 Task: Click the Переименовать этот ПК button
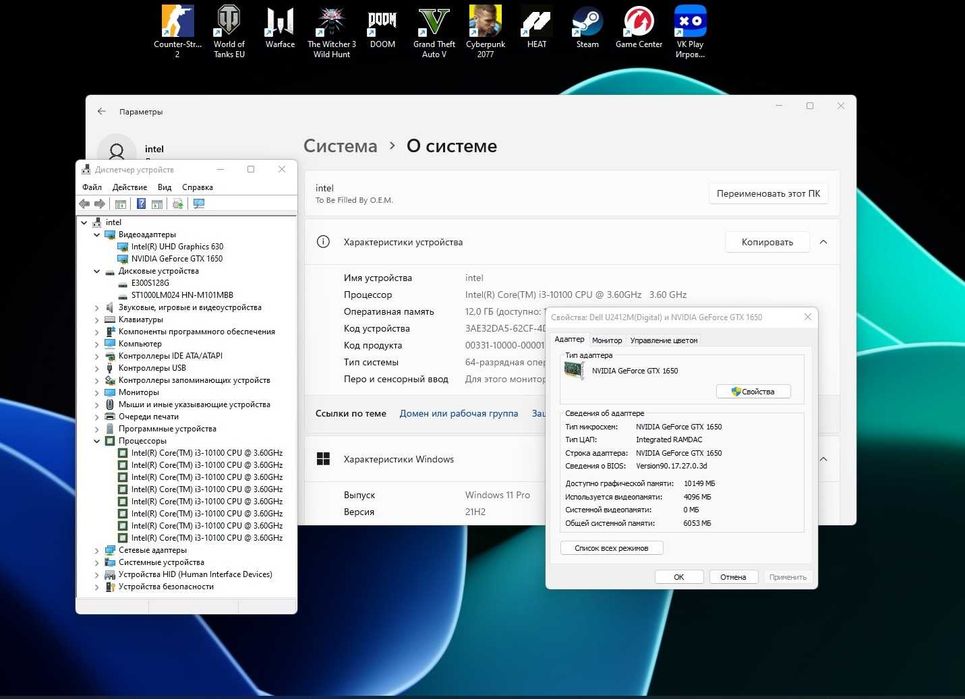pyautogui.click(x=768, y=193)
